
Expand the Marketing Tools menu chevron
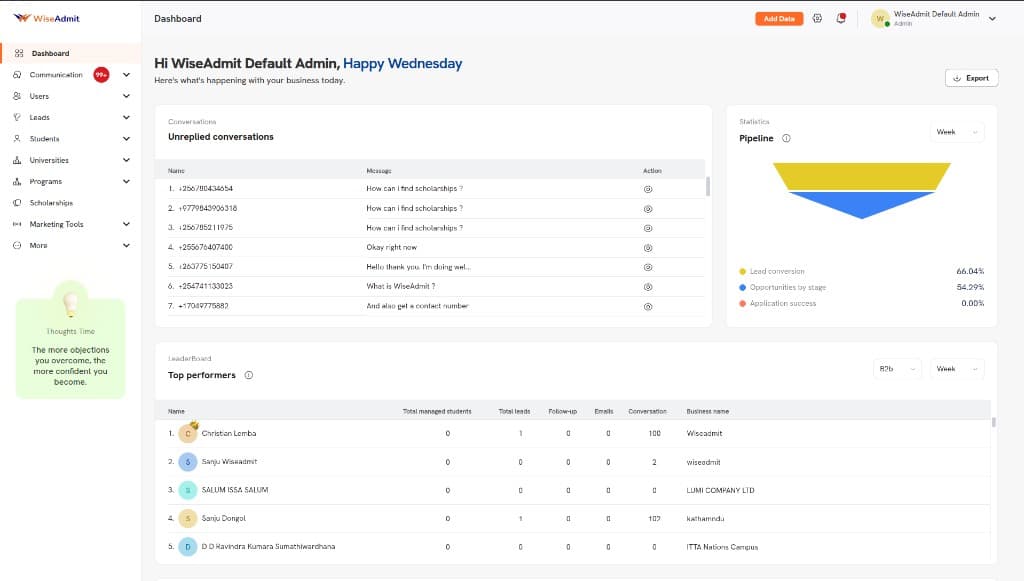(x=126, y=224)
